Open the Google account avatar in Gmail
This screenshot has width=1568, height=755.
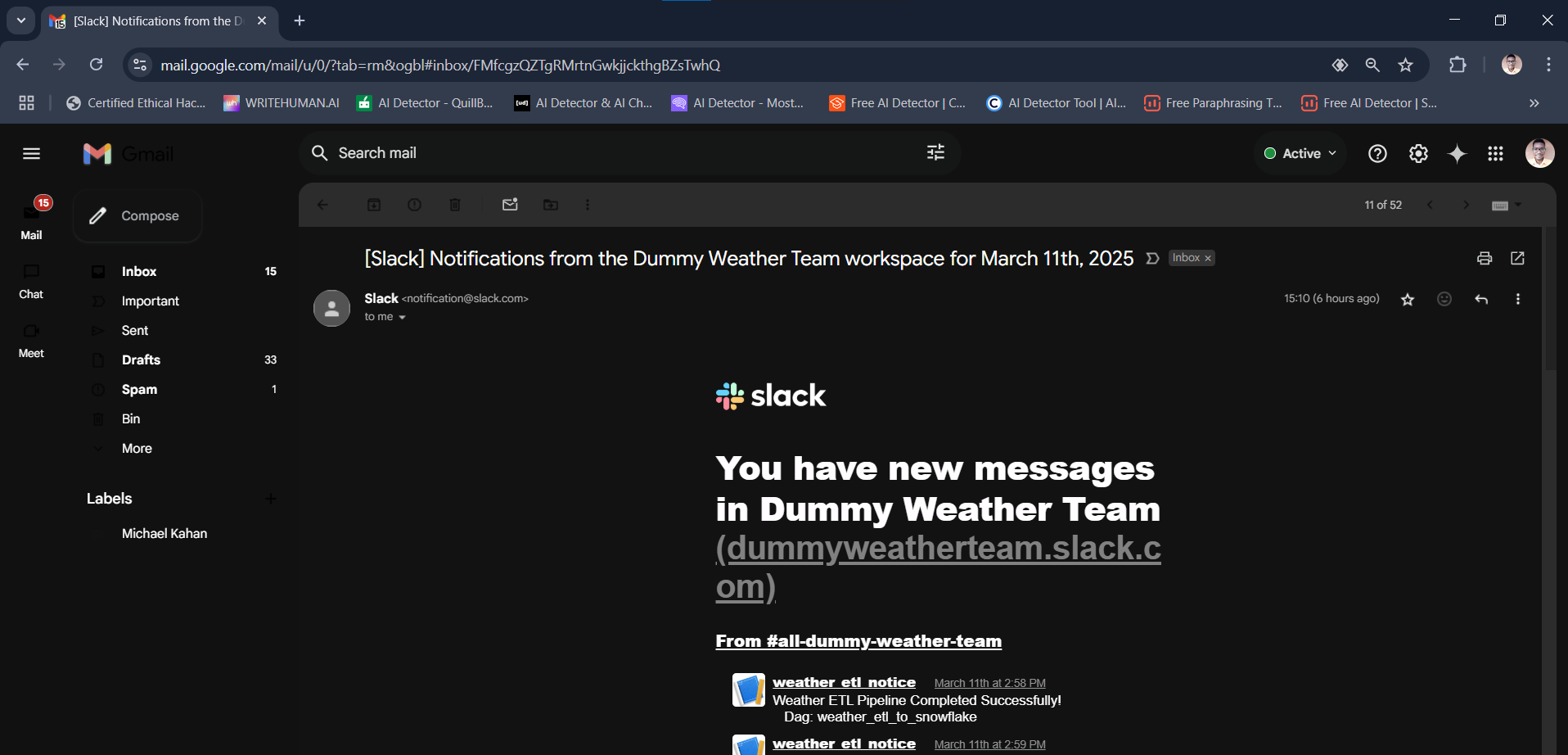1539,153
